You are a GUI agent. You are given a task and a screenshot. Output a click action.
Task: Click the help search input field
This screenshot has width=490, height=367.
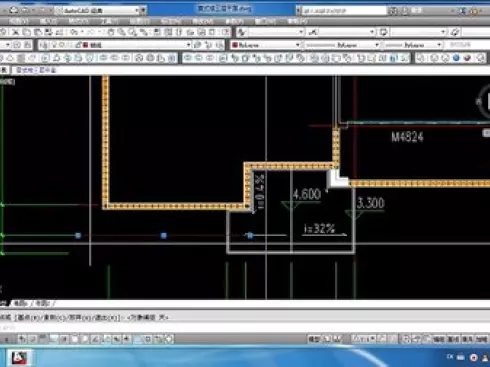(x=343, y=11)
